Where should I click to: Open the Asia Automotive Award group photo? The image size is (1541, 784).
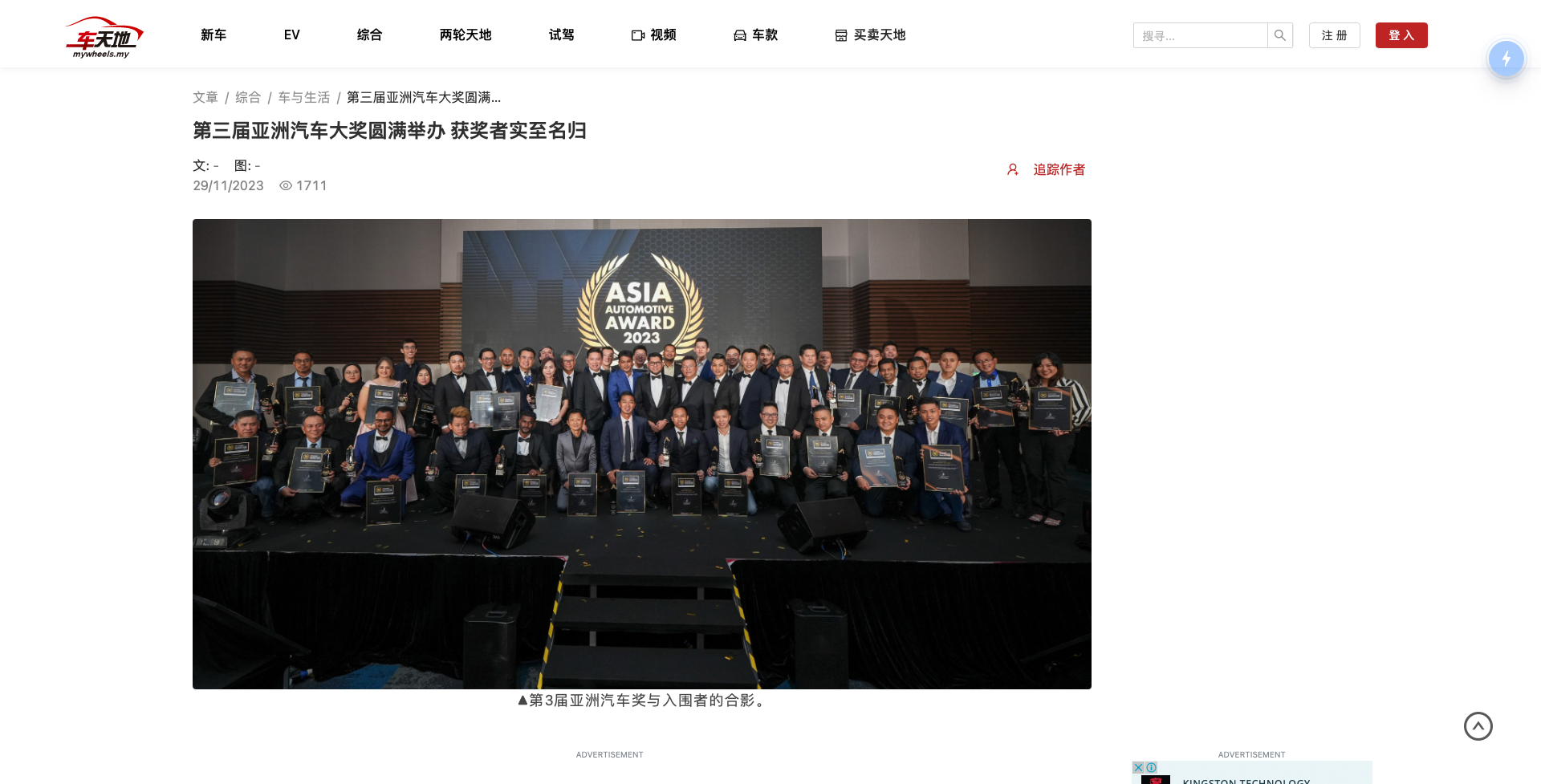click(642, 454)
